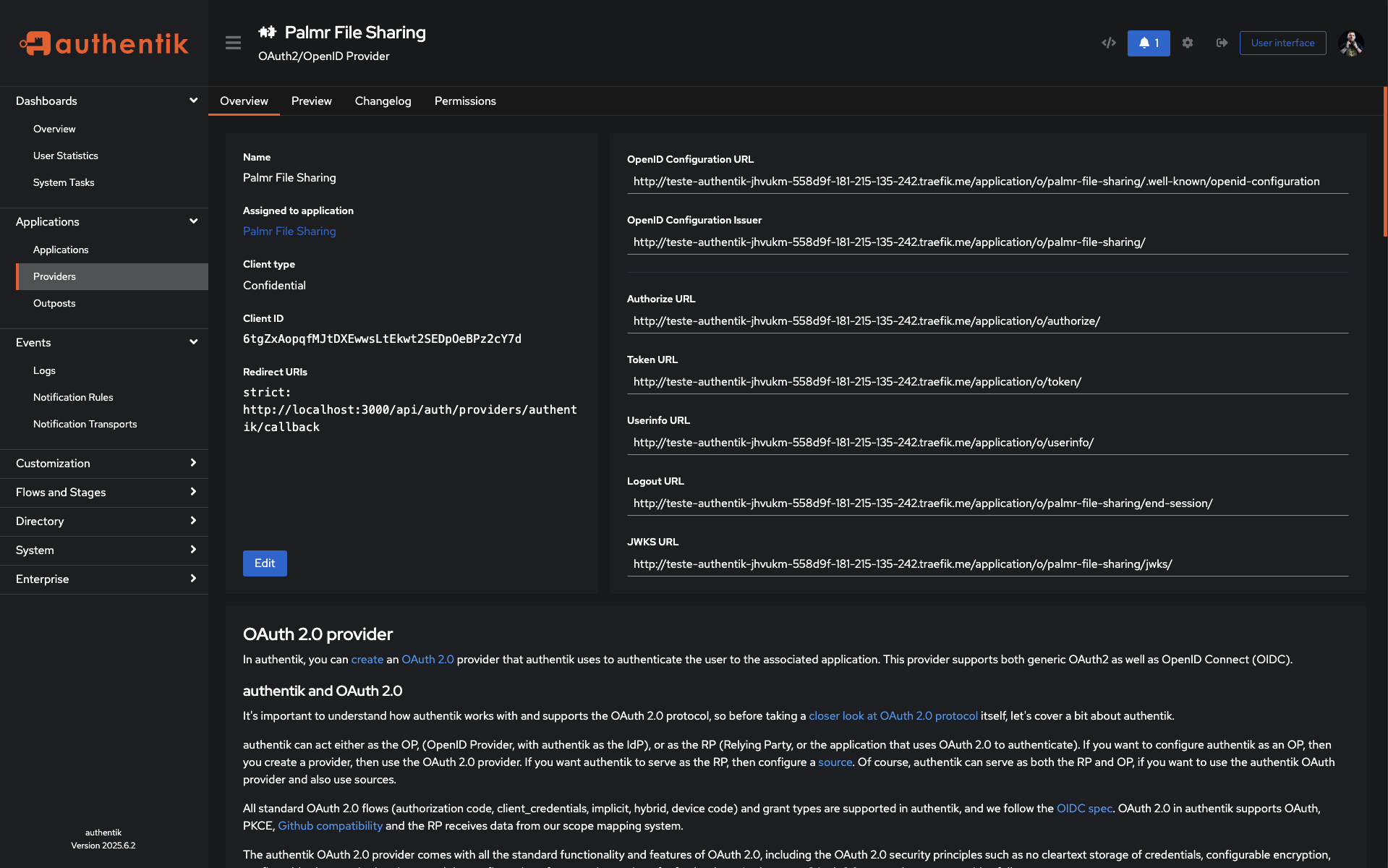Follow the 'OAuth 2.0' link
The height and width of the screenshot is (868, 1388).
pos(427,660)
